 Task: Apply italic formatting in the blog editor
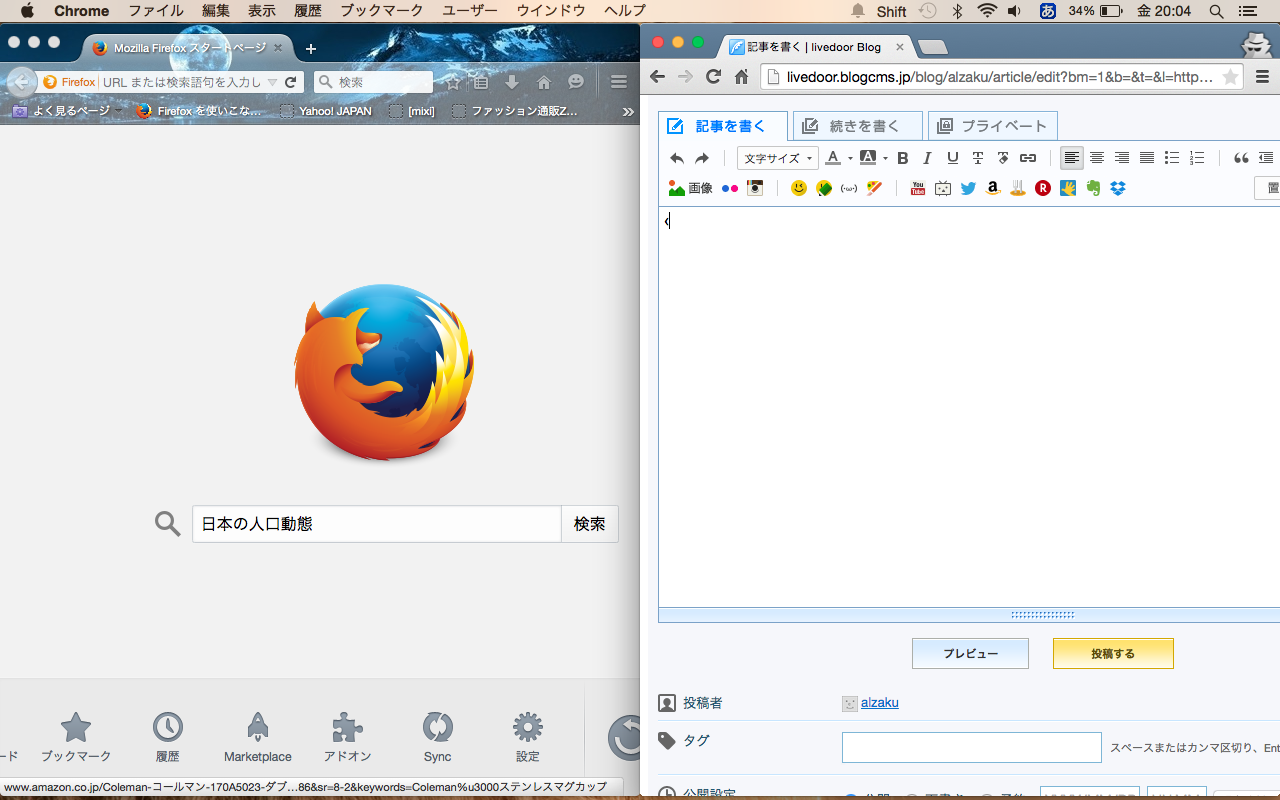(927, 158)
